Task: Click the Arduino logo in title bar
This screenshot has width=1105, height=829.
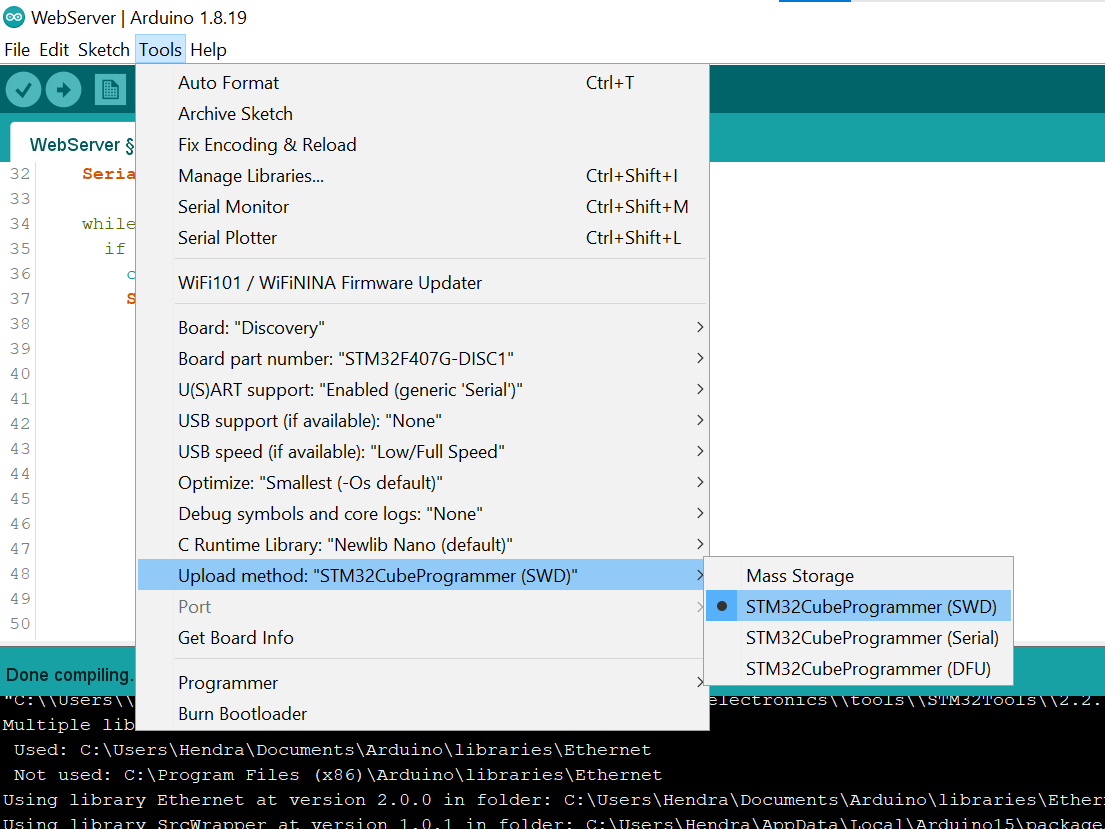Action: pyautogui.click(x=14, y=18)
